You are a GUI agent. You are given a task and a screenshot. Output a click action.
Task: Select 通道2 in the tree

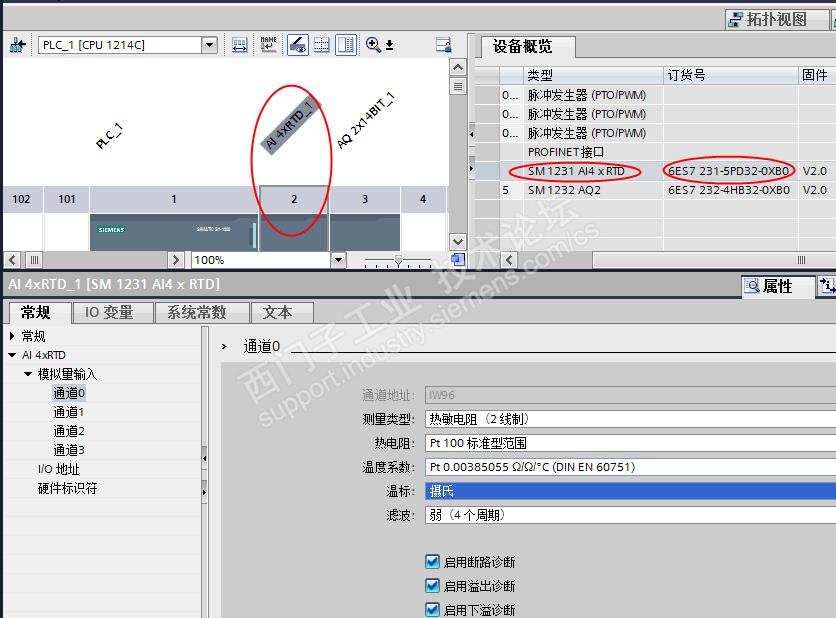point(69,431)
